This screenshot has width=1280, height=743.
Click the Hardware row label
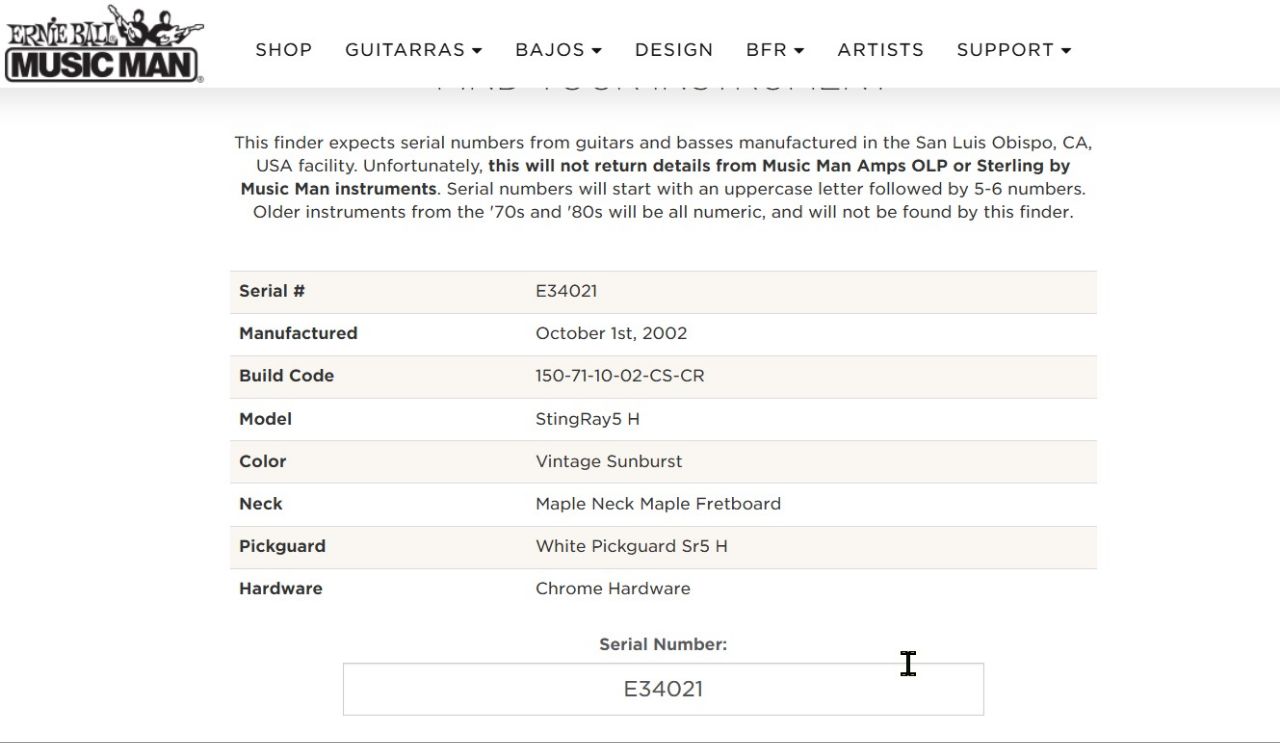[281, 588]
